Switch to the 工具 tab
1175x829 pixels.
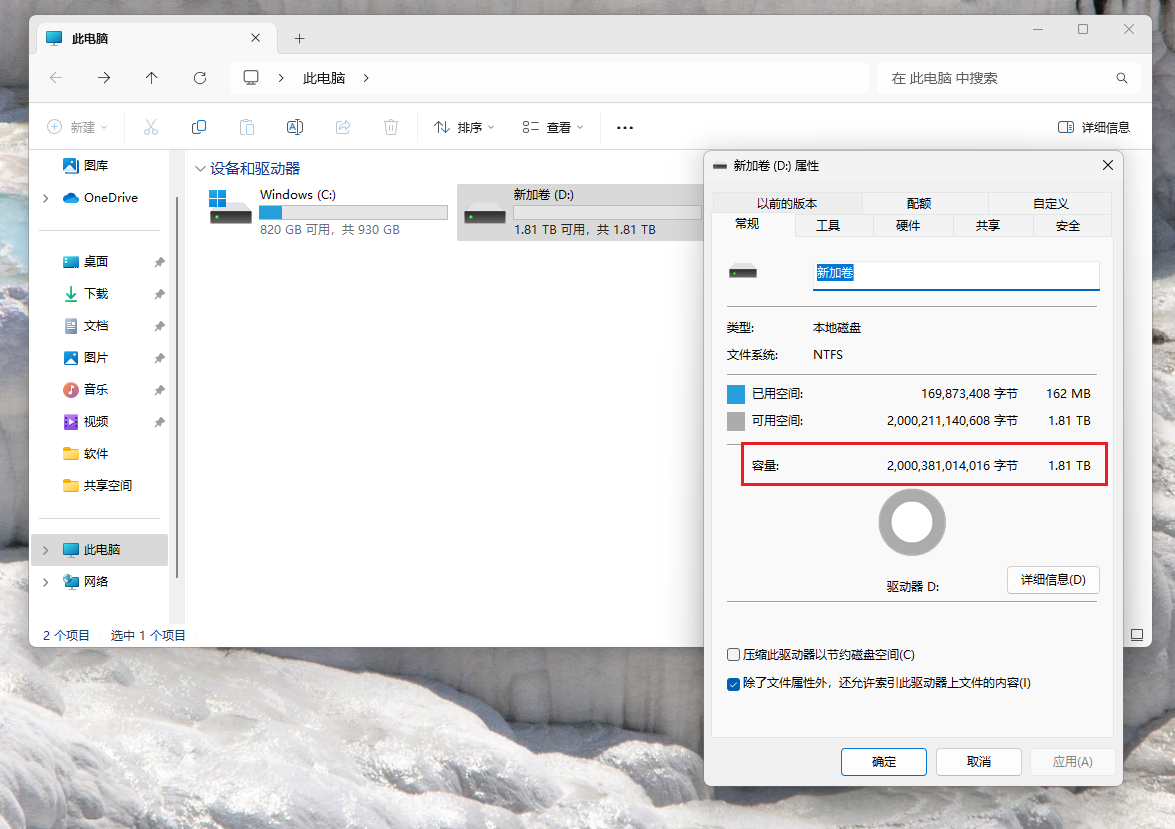pos(828,226)
